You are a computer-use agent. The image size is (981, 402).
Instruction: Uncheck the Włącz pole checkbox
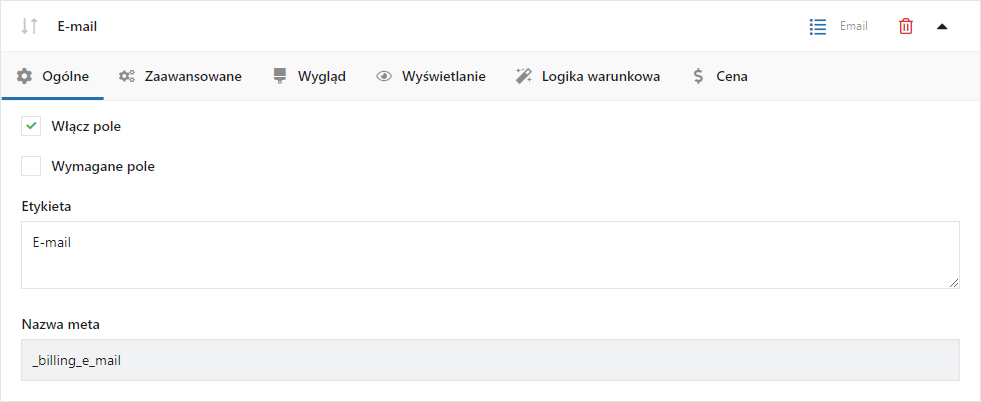point(31,126)
